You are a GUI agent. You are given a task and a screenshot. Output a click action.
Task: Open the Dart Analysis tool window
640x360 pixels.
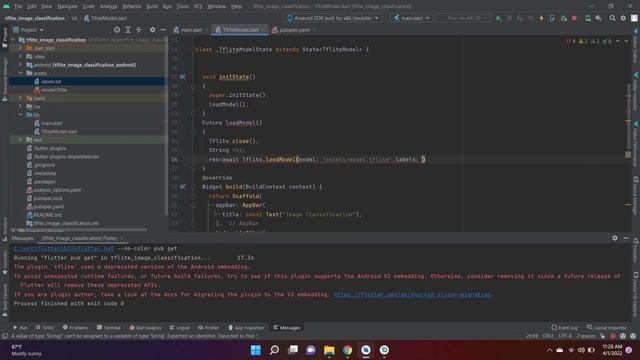[x=145, y=328]
